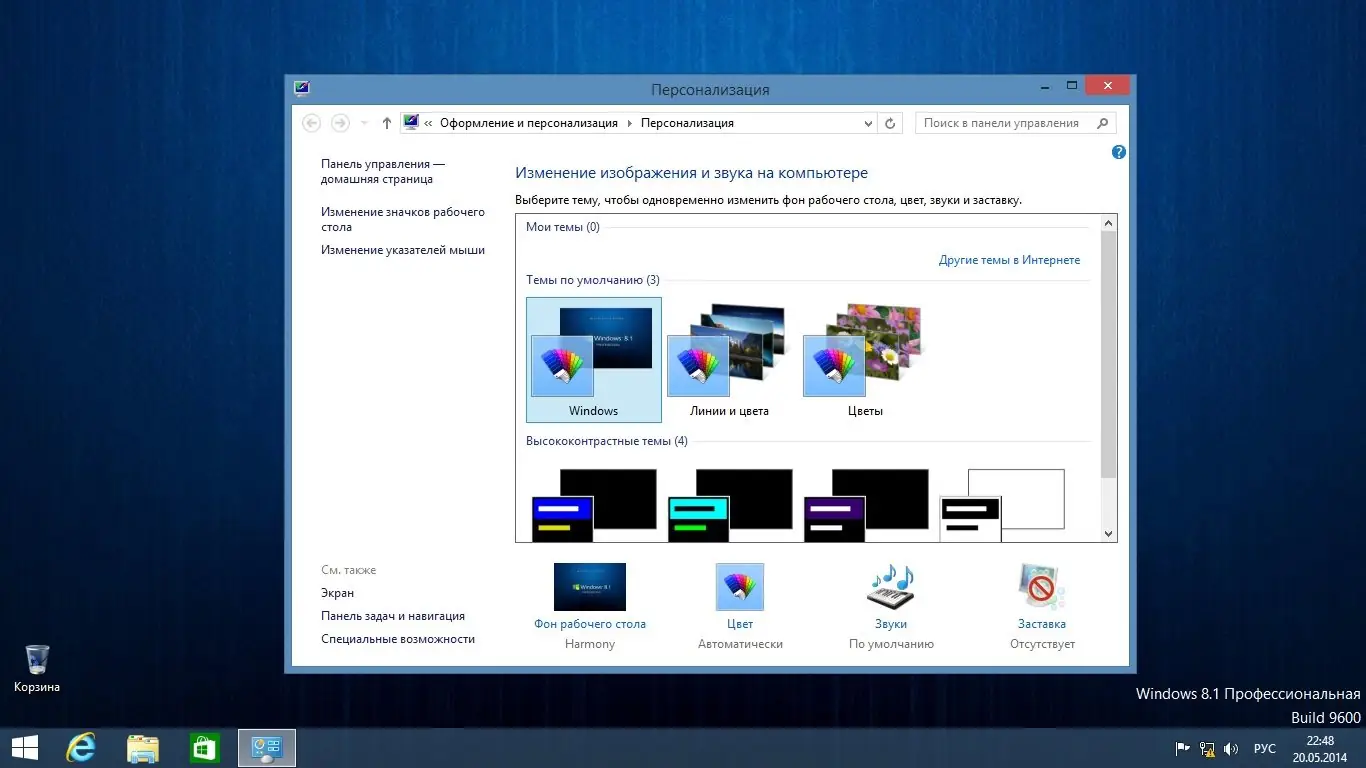Click the speaker icon in system tray
This screenshot has width=1366, height=768.
coord(1231,748)
